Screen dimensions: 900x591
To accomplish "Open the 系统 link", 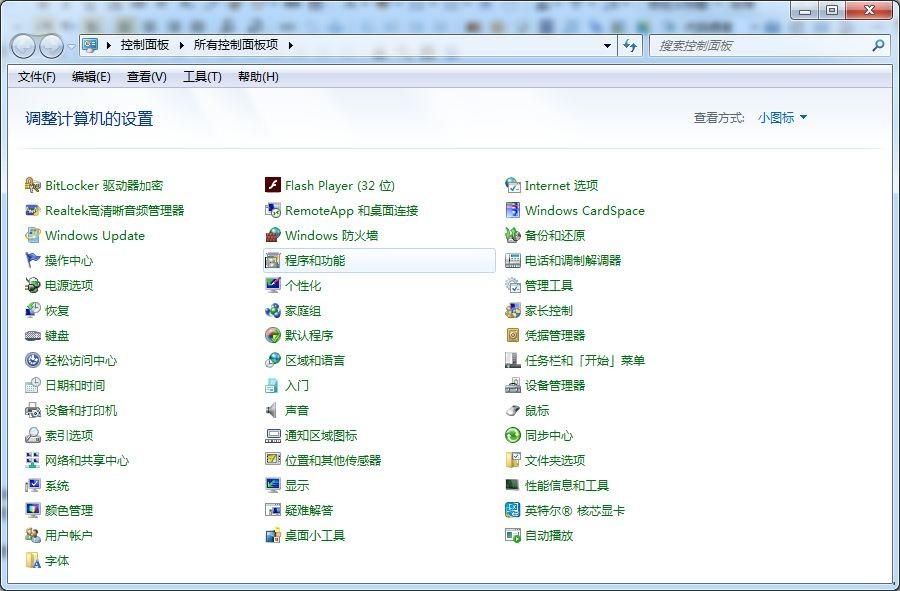I will [x=57, y=485].
